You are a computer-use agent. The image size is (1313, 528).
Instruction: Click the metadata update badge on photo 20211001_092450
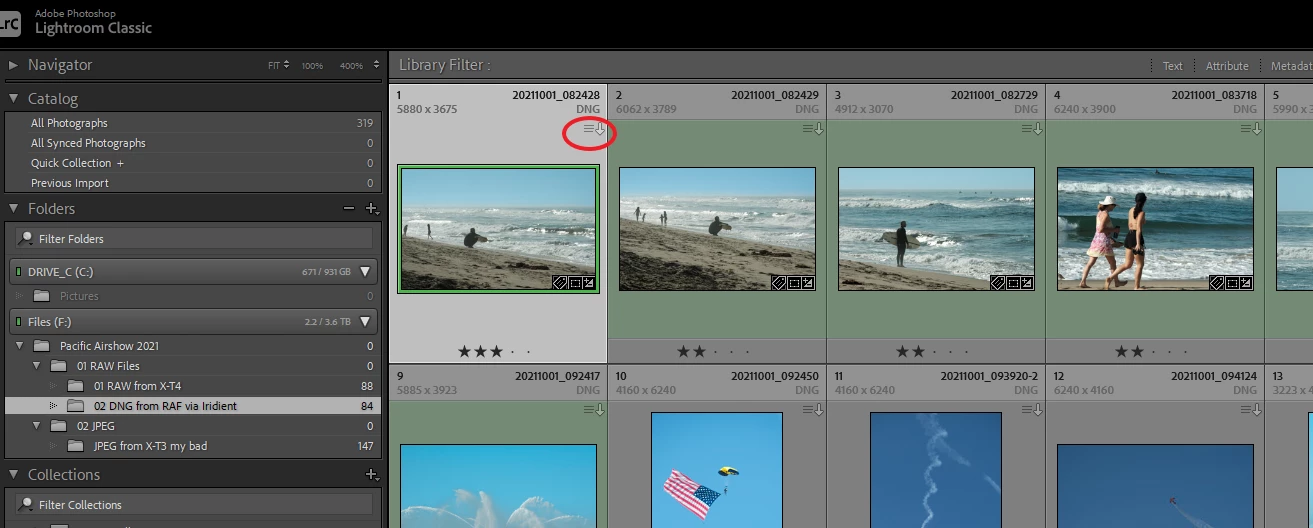coord(813,410)
